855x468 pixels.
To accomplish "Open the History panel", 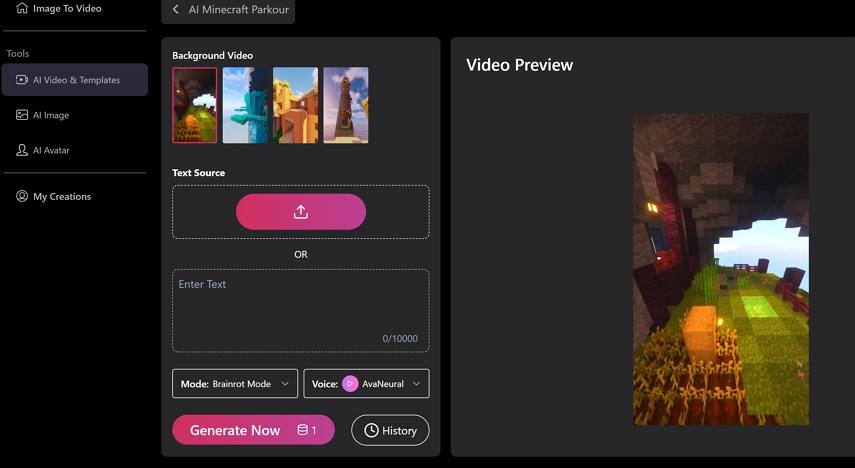I will click(390, 430).
